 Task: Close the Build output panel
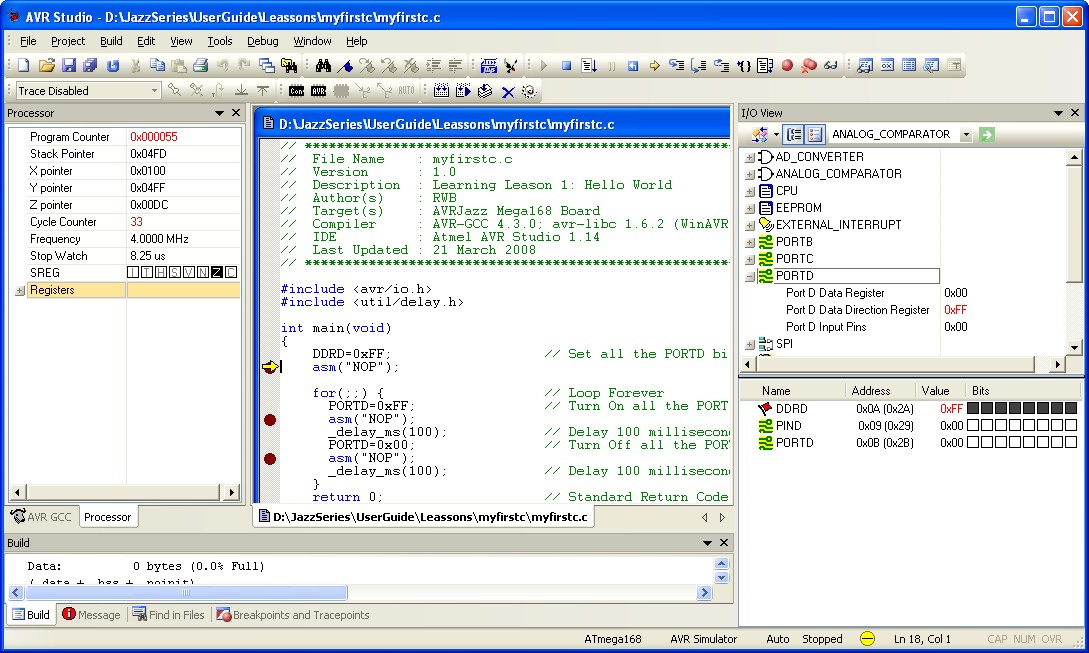point(724,543)
